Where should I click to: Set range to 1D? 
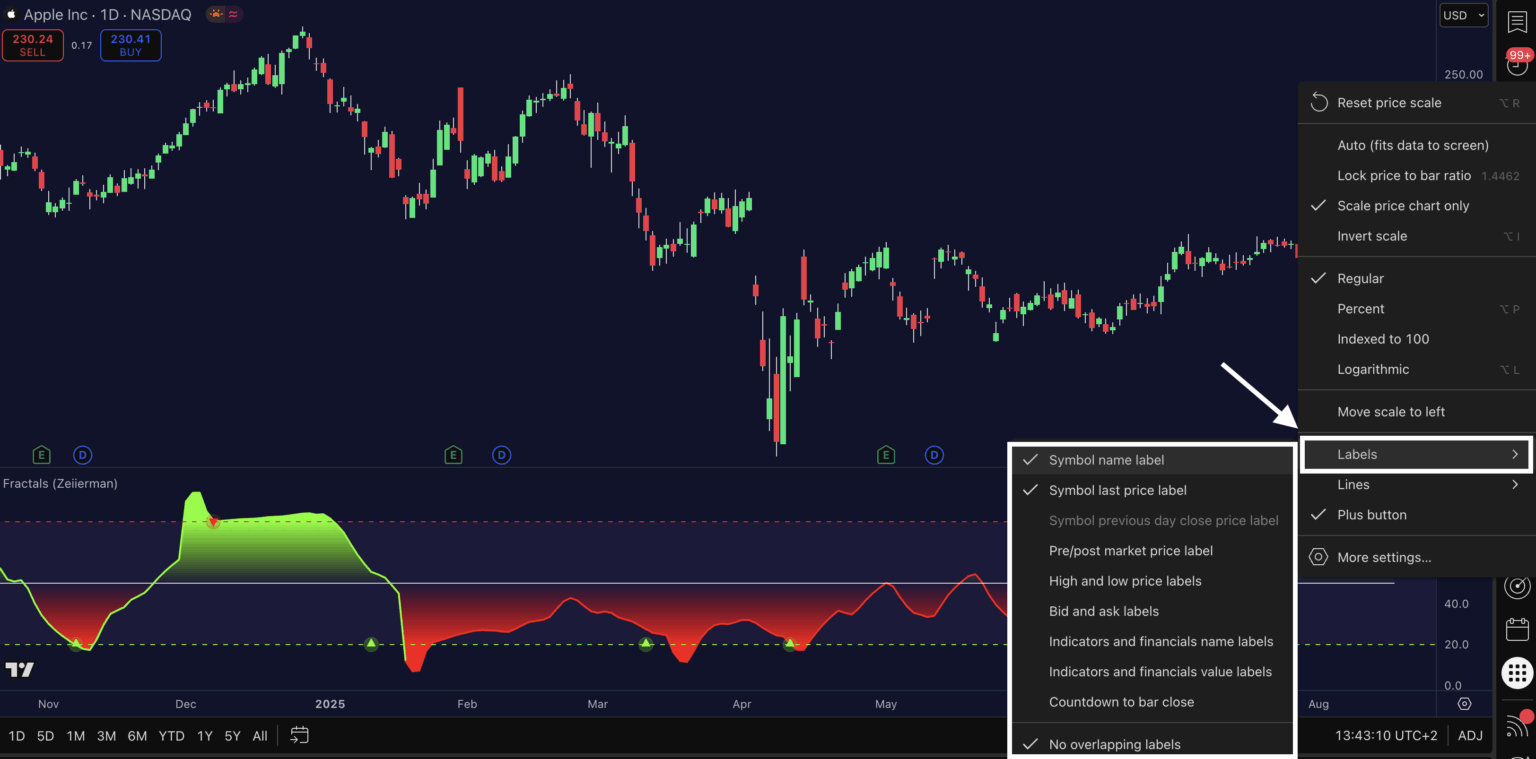click(x=17, y=736)
